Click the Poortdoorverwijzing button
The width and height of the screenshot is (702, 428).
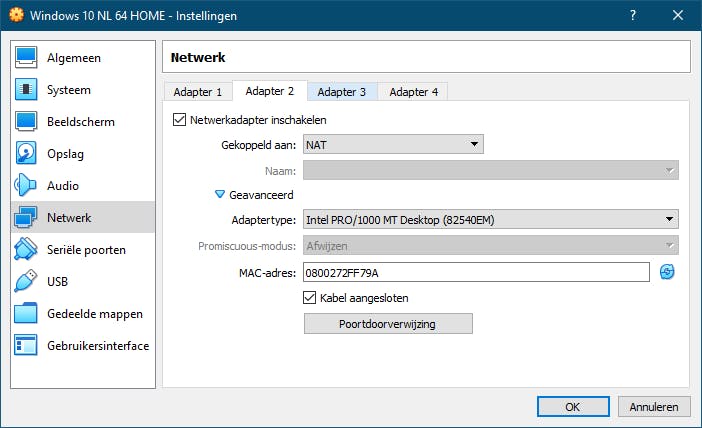pos(388,323)
